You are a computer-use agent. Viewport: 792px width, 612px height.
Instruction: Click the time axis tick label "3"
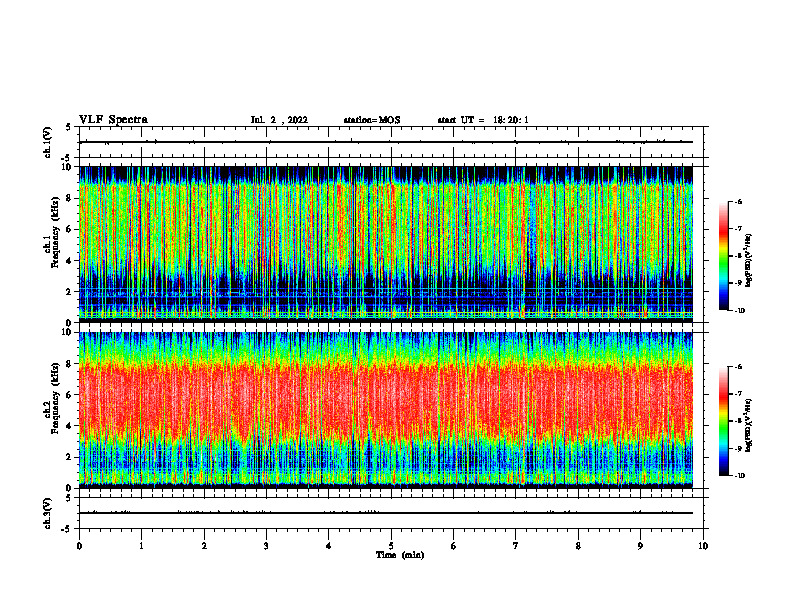click(266, 545)
